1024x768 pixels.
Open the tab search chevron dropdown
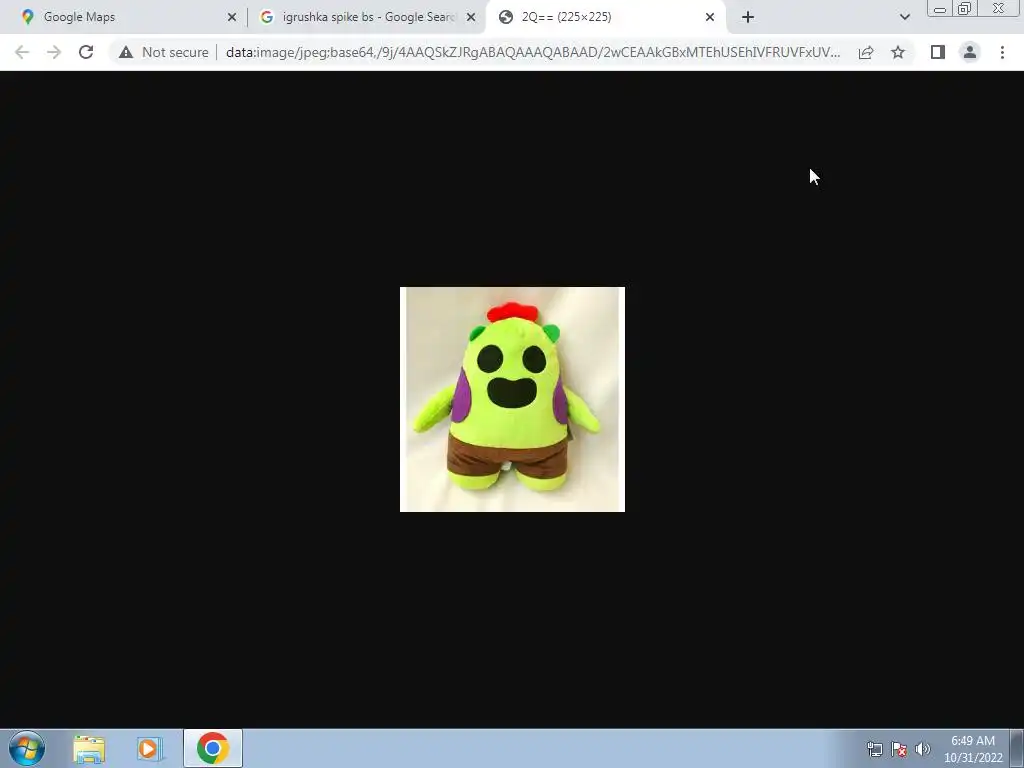(x=904, y=18)
